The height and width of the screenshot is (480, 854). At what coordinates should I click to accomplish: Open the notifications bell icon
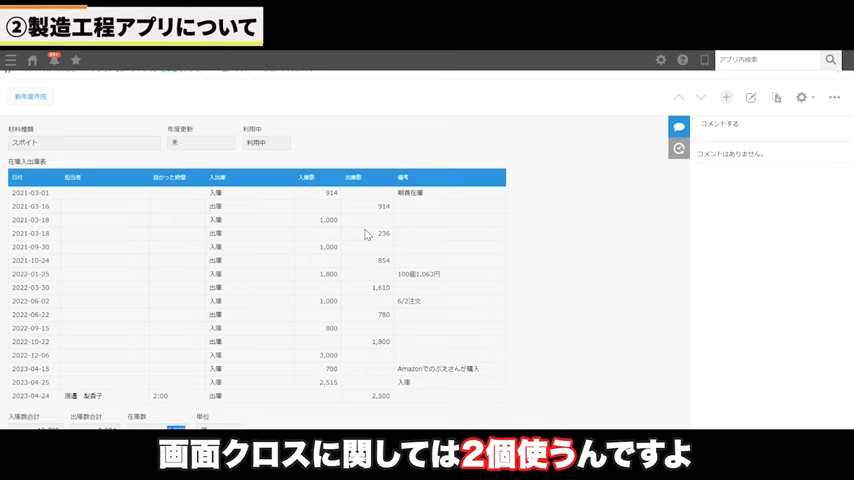pyautogui.click(x=54, y=59)
